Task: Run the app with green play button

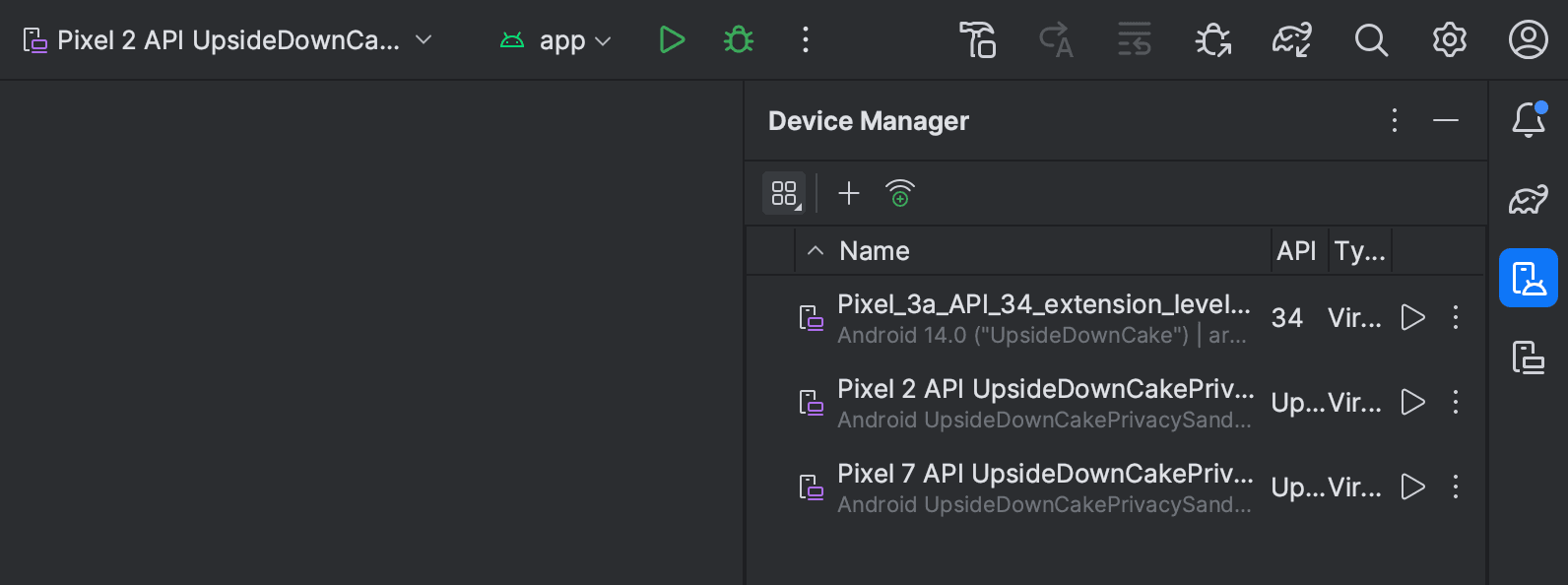Action: click(x=672, y=40)
